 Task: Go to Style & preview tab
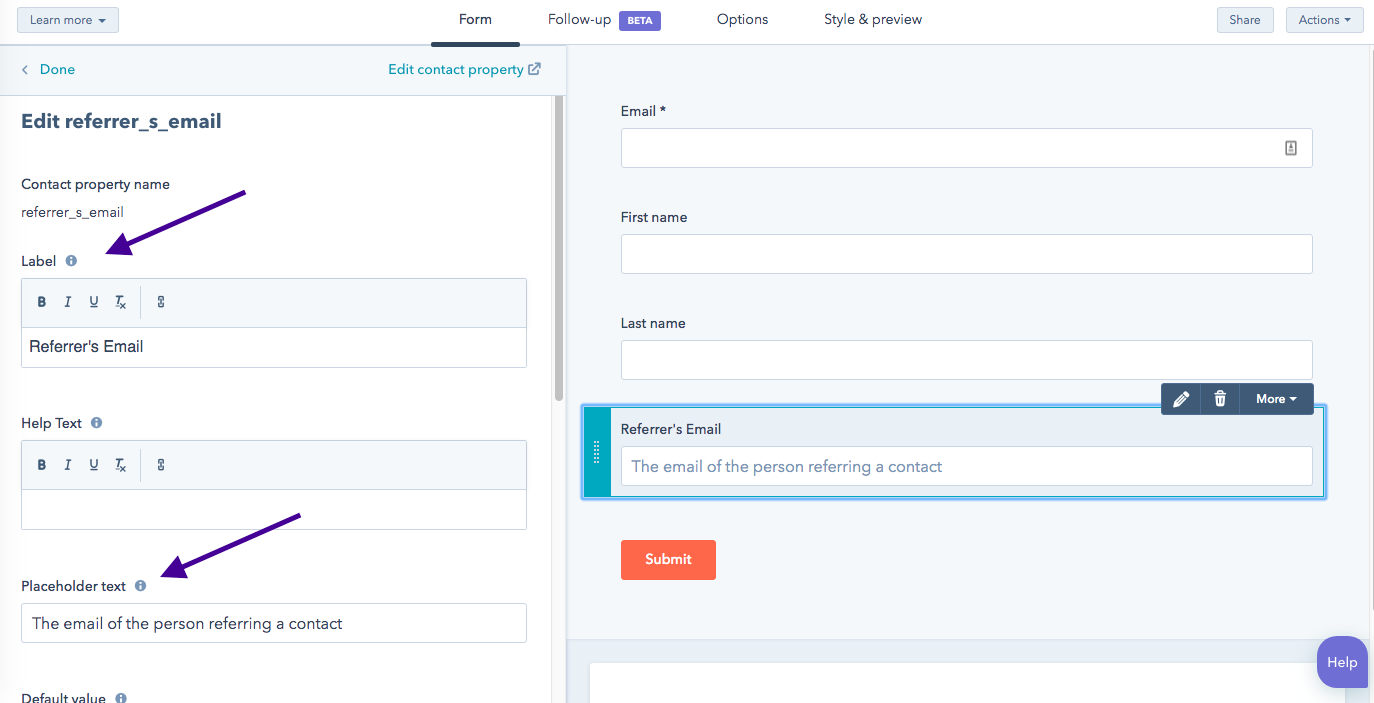(873, 20)
